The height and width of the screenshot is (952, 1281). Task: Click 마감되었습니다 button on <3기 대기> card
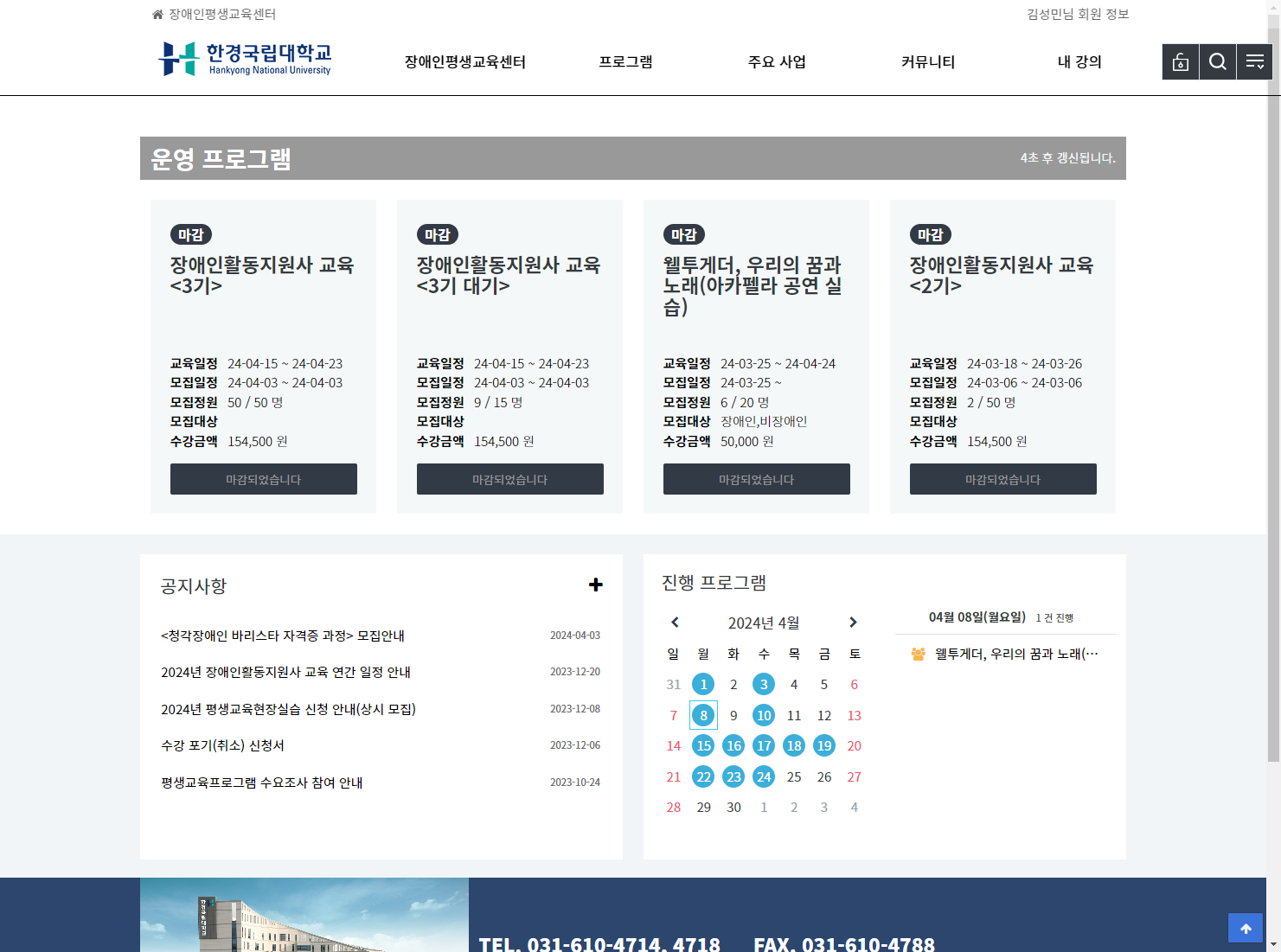[x=510, y=479]
